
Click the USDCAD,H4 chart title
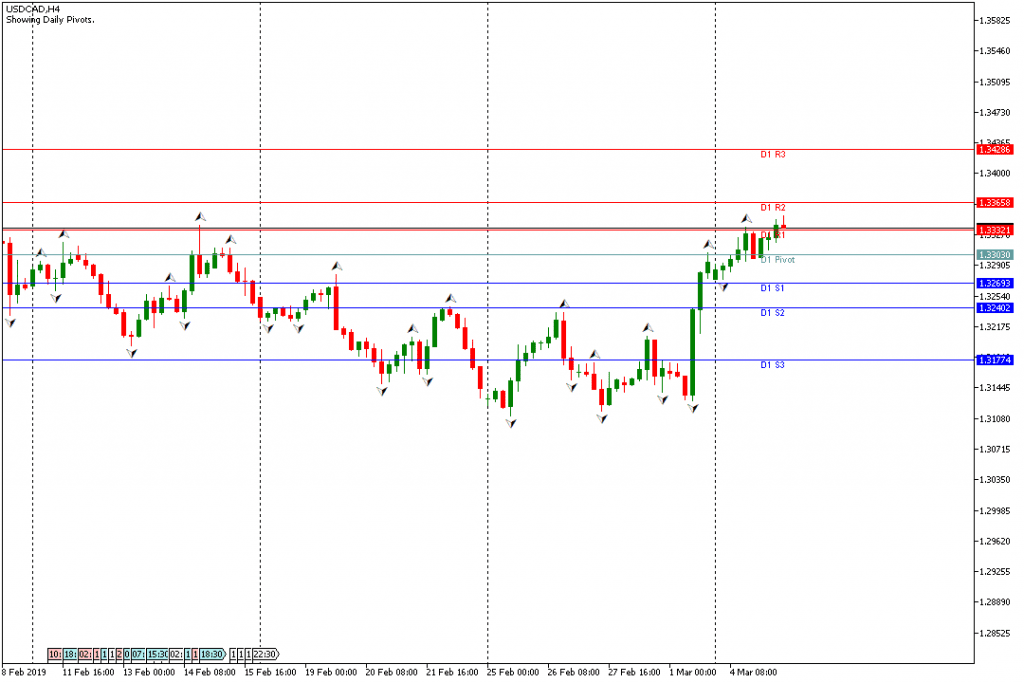coord(32,8)
